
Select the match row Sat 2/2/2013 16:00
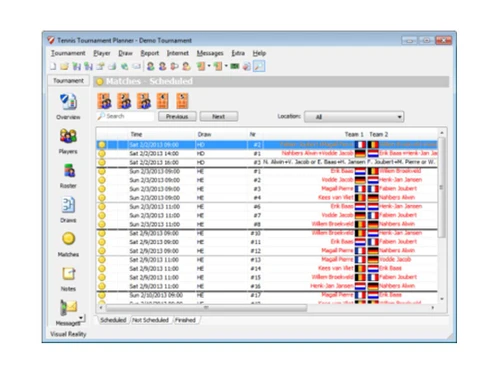pos(267,162)
